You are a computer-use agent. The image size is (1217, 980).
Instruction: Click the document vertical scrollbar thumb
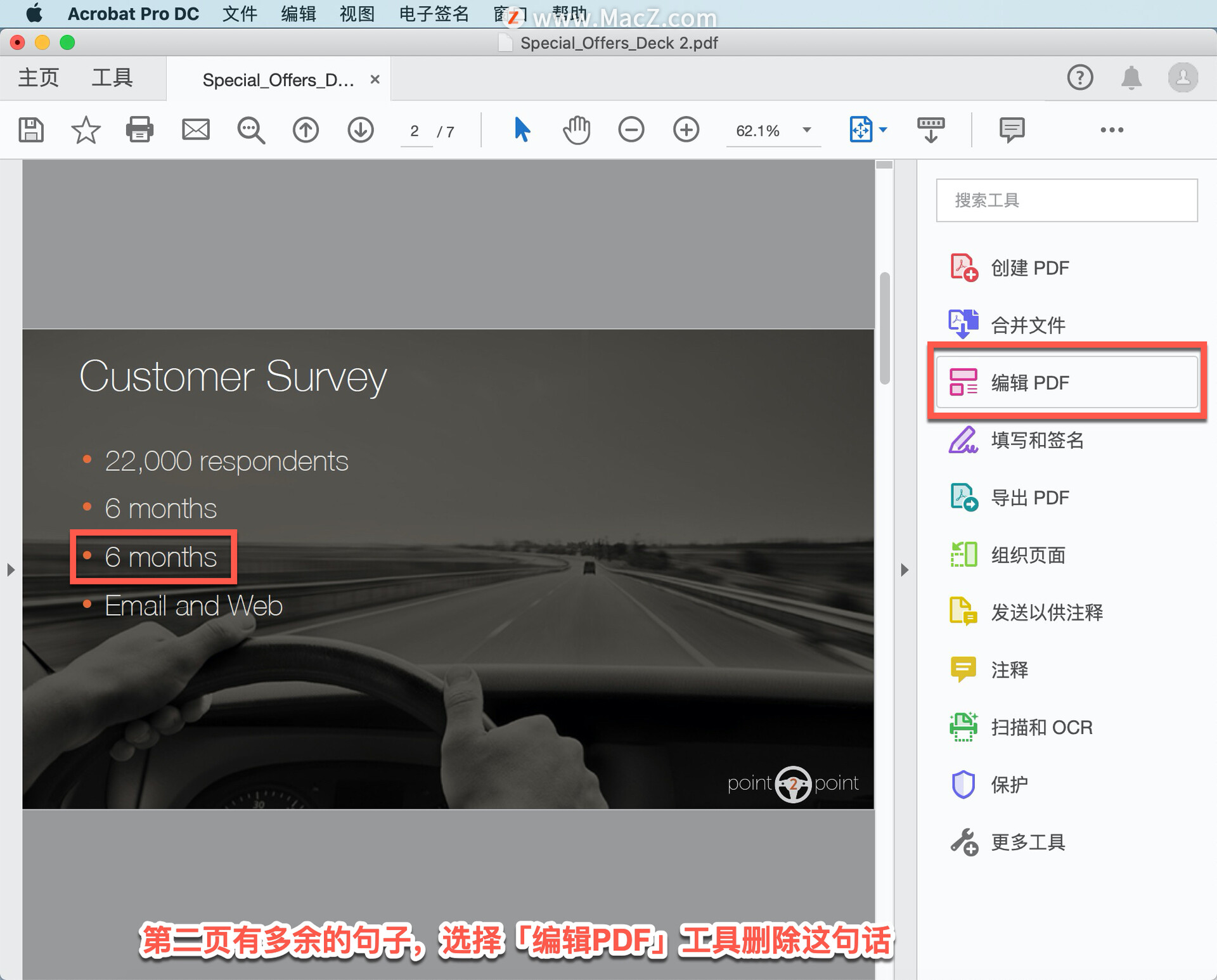click(x=885, y=328)
